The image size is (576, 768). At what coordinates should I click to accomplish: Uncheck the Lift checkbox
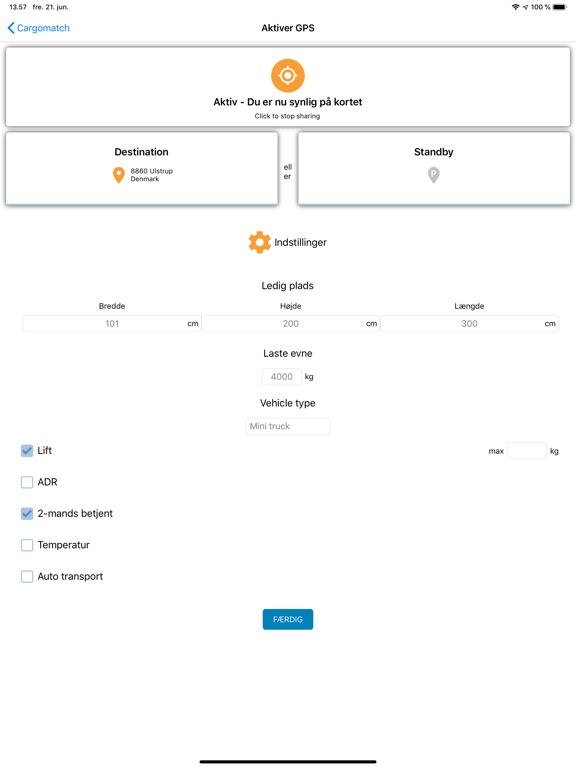27,451
